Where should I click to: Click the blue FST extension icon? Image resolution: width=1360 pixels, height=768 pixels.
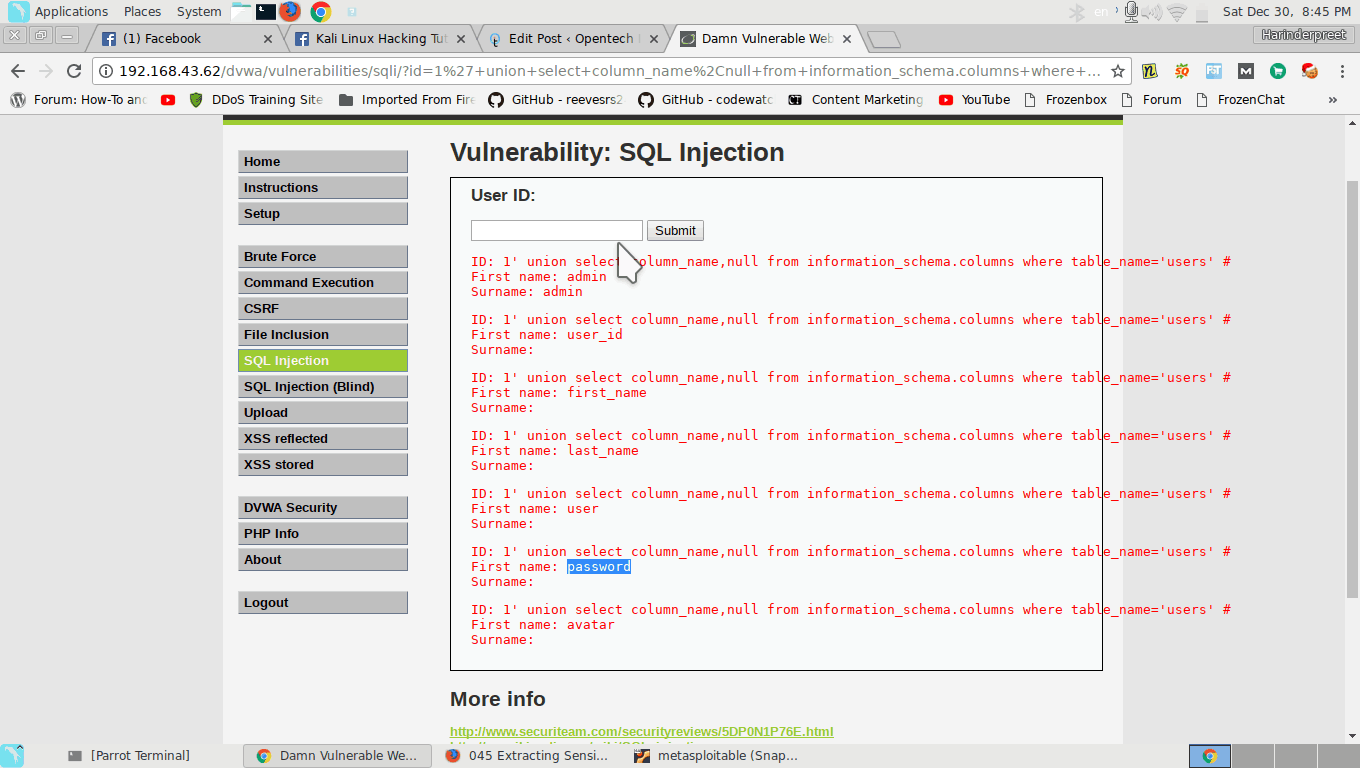(1214, 71)
